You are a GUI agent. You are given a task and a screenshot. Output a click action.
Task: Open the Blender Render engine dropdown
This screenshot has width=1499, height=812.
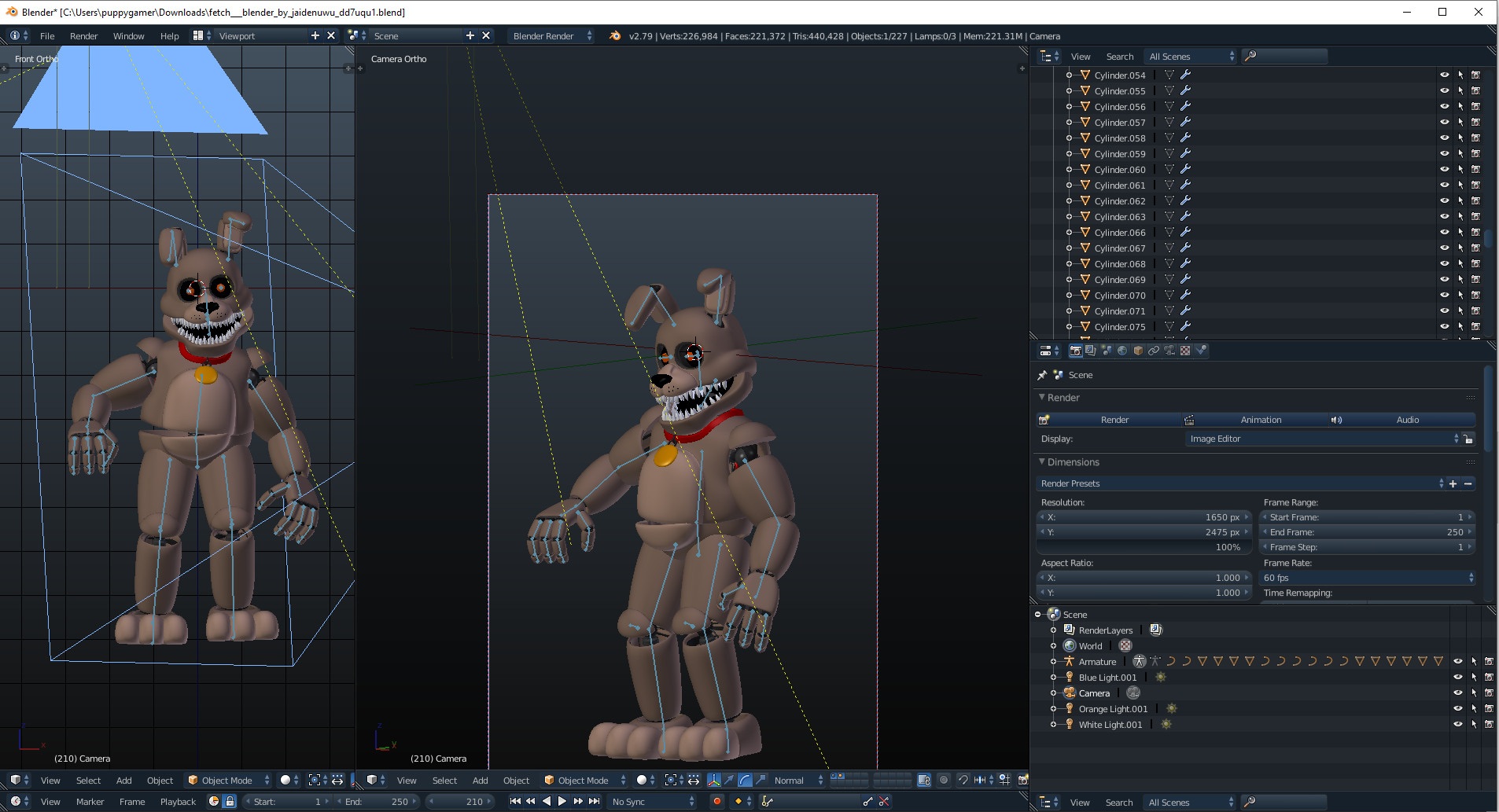click(551, 36)
